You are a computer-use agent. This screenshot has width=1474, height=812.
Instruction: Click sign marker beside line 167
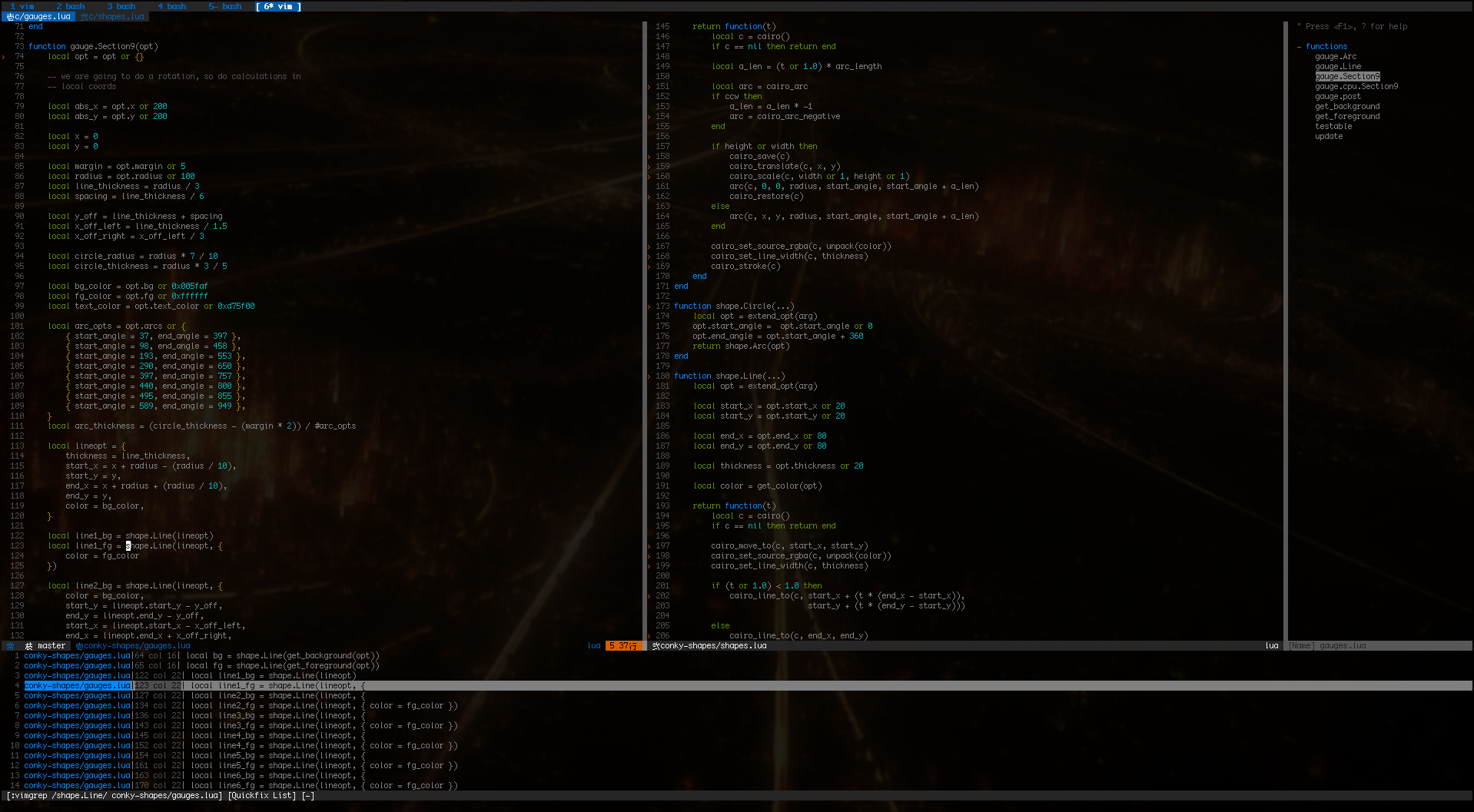[x=649, y=247]
